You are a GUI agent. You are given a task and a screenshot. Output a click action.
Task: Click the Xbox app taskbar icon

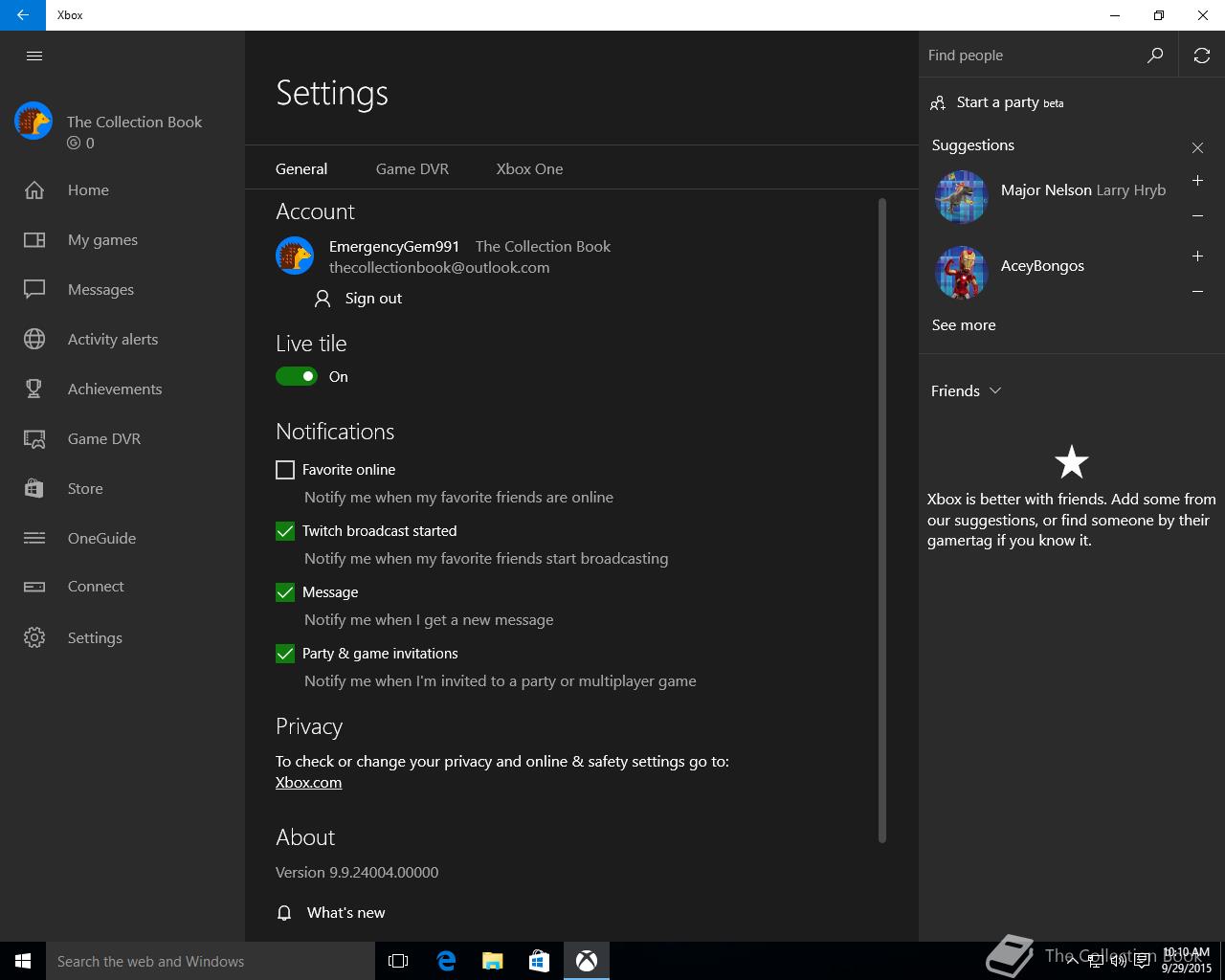[587, 961]
